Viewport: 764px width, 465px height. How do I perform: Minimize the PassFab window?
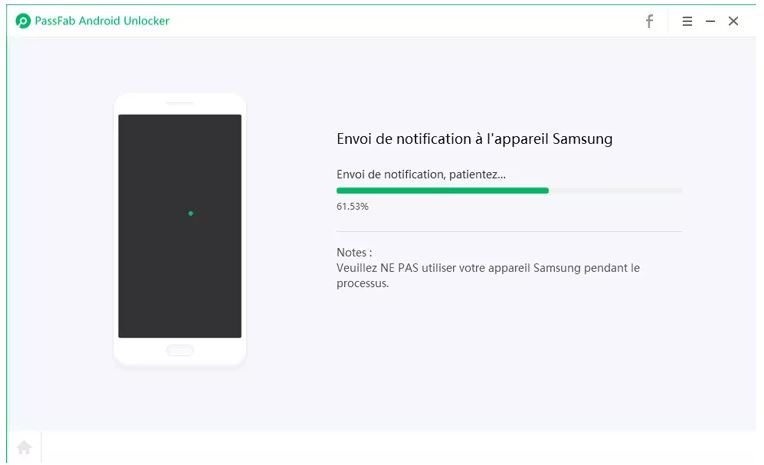(x=710, y=21)
